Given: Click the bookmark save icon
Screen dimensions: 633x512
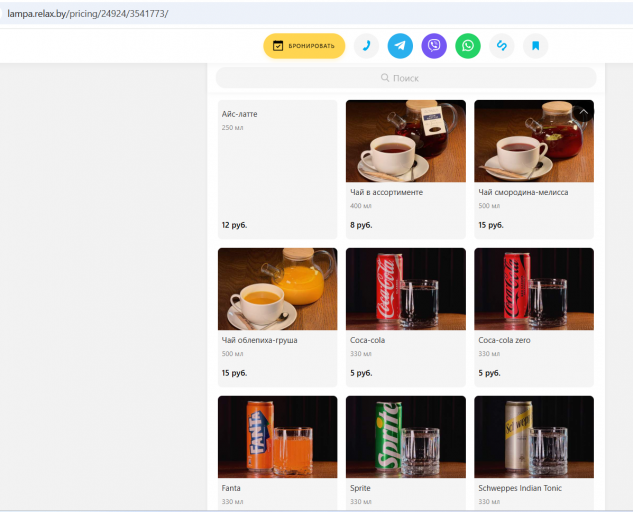Looking at the screenshot, I should (x=536, y=46).
